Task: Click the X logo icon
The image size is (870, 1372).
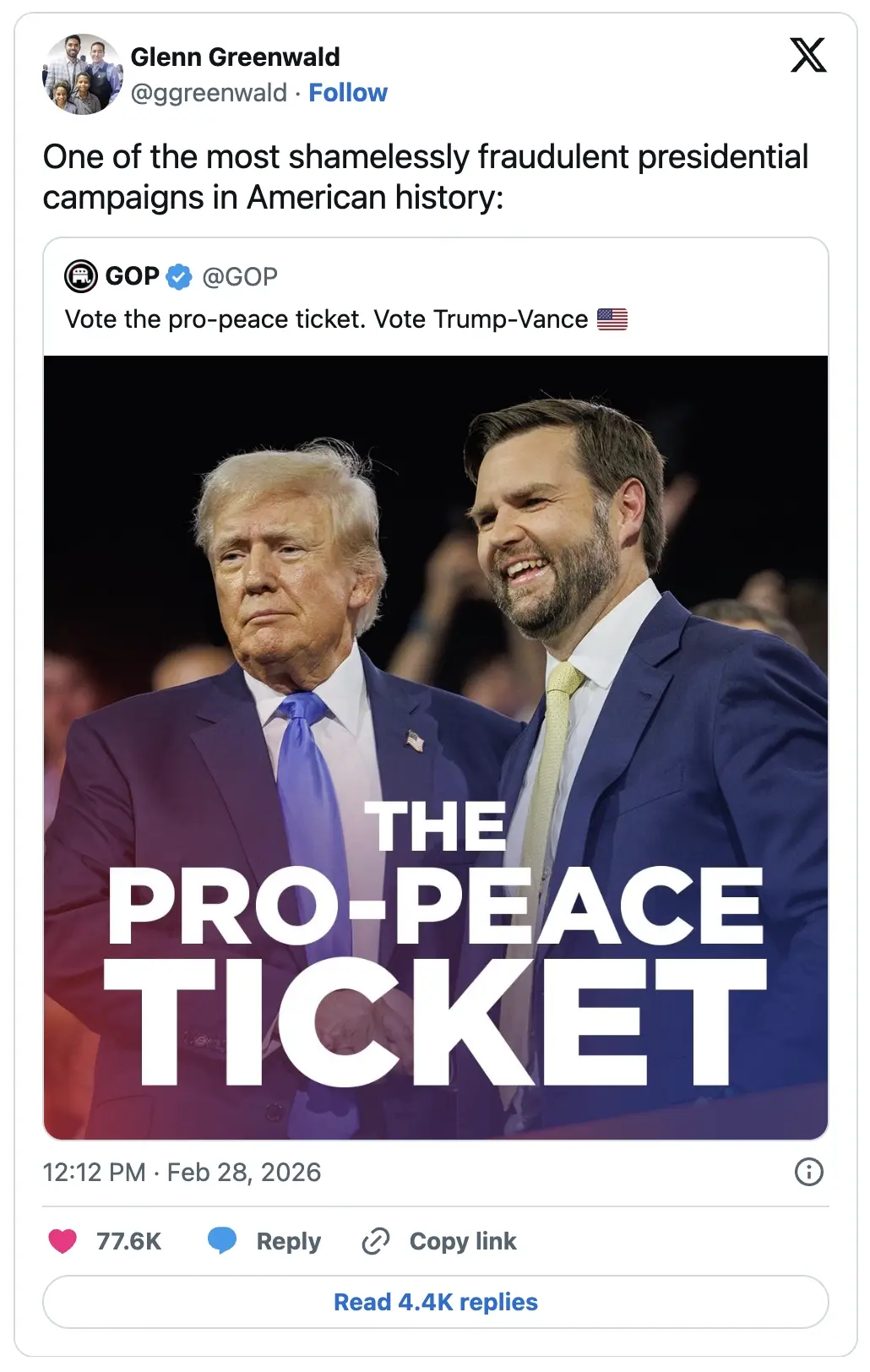Action: 807,56
